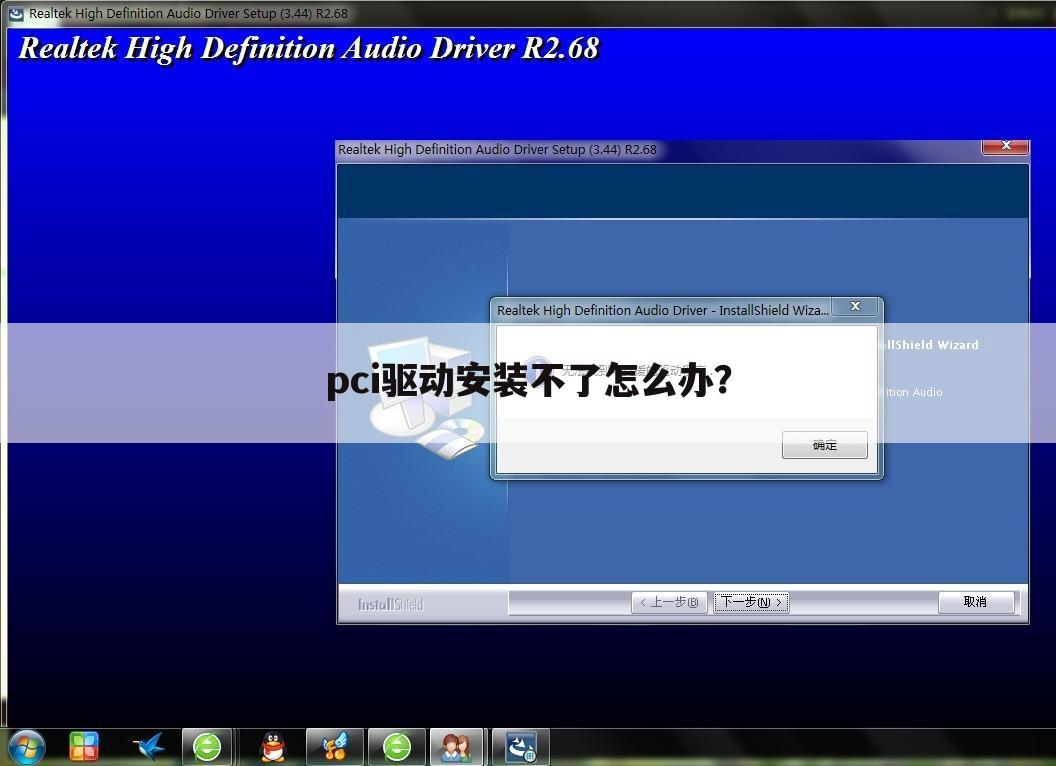
Task: Switch to the Realtek installer taskbar button
Action: [x=521, y=747]
